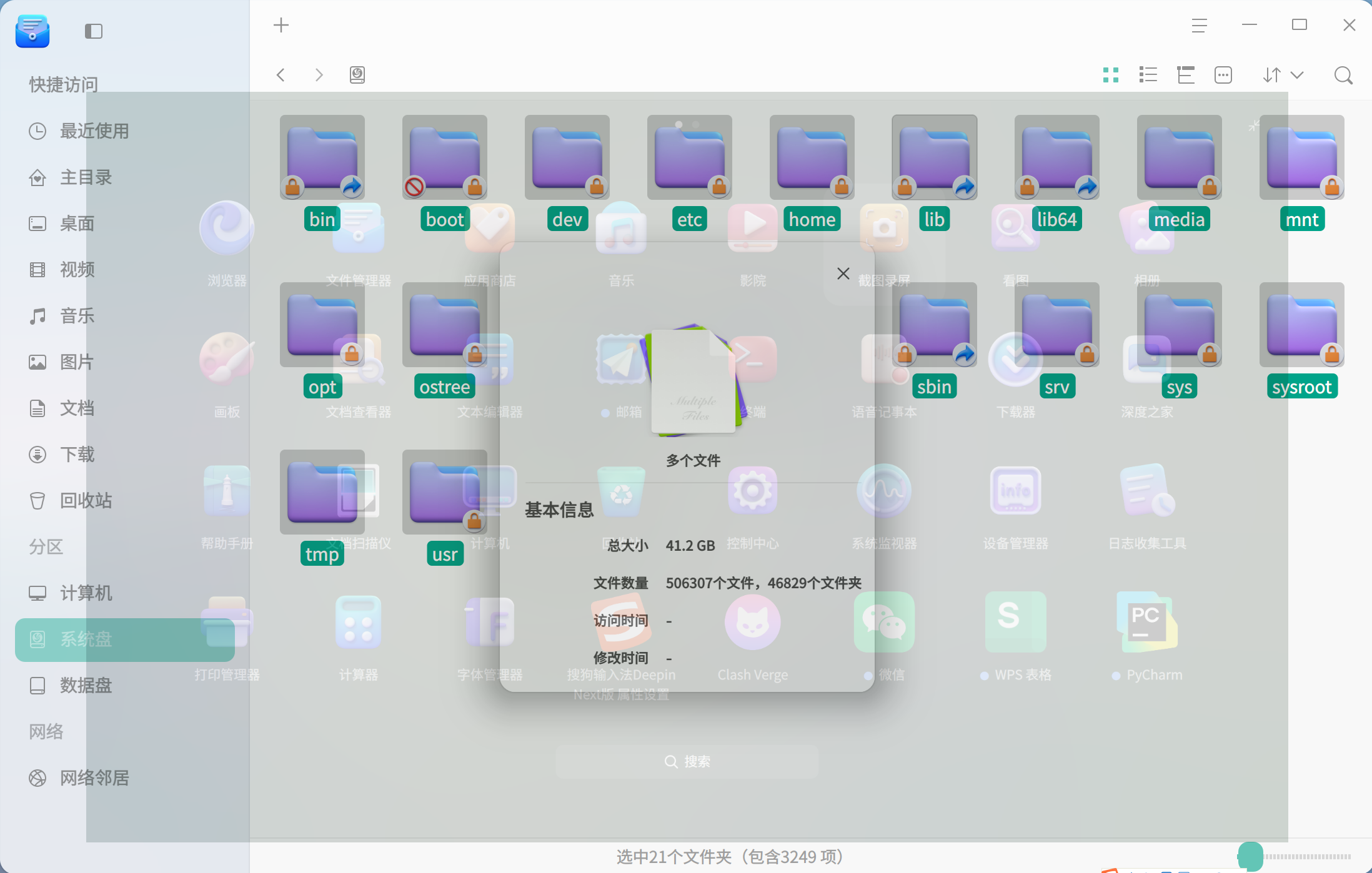The height and width of the screenshot is (873, 1372).
Task: Switch to tree view
Action: point(1186,75)
